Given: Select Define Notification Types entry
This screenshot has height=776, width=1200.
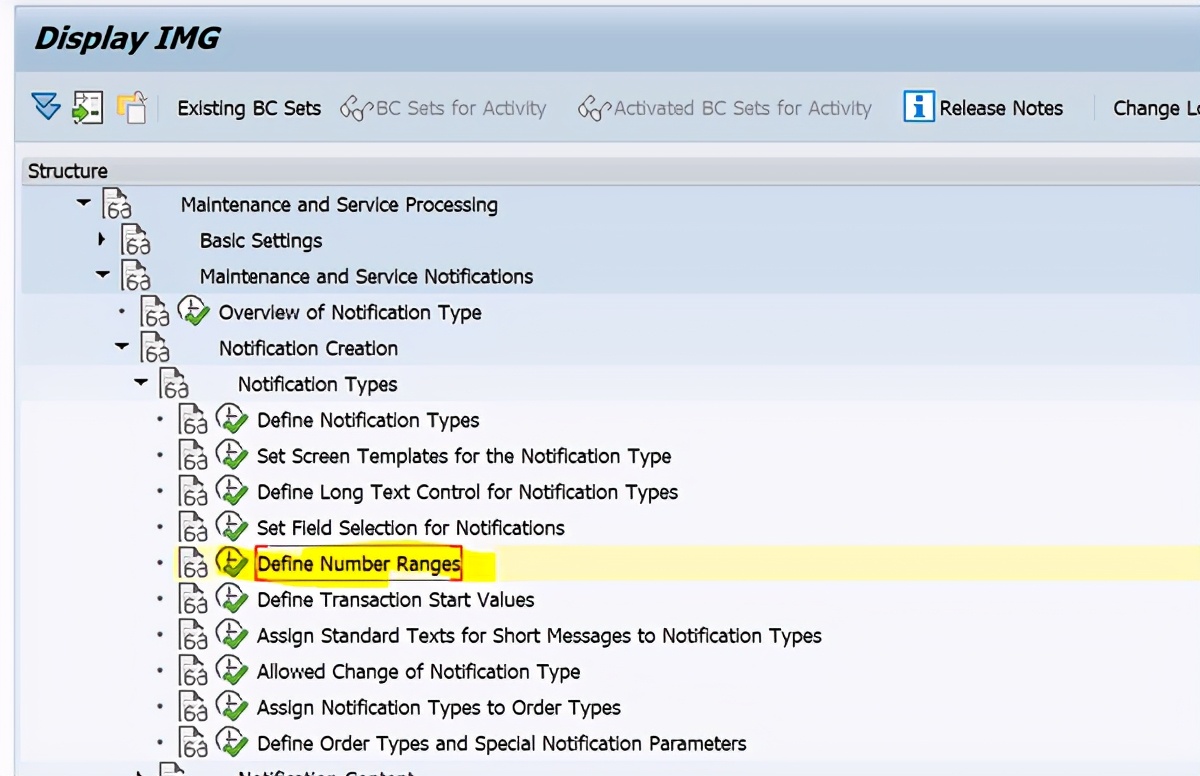Looking at the screenshot, I should pyautogui.click(x=368, y=421).
